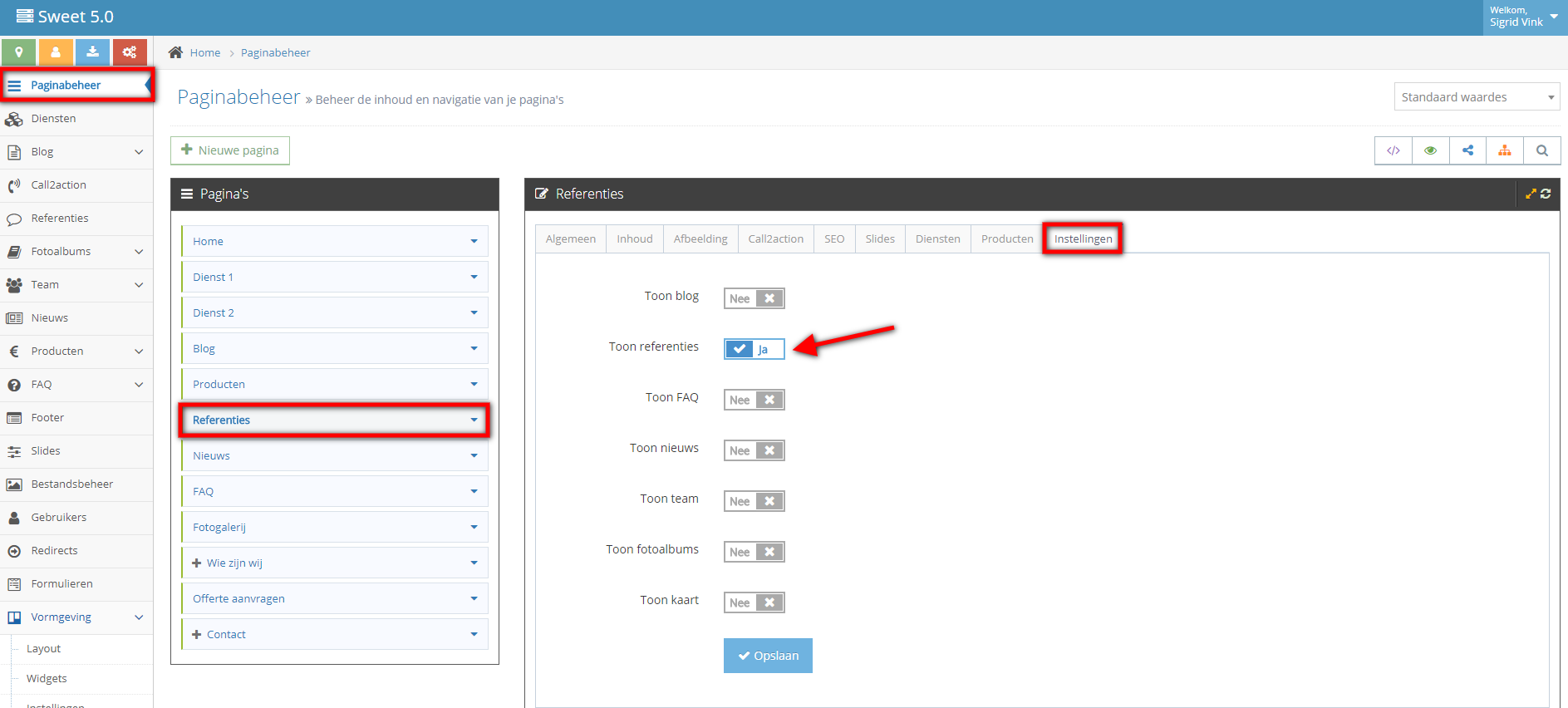This screenshot has width=1568, height=708.
Task: Open Widgets under Vormgeving
Action: pyautogui.click(x=47, y=679)
